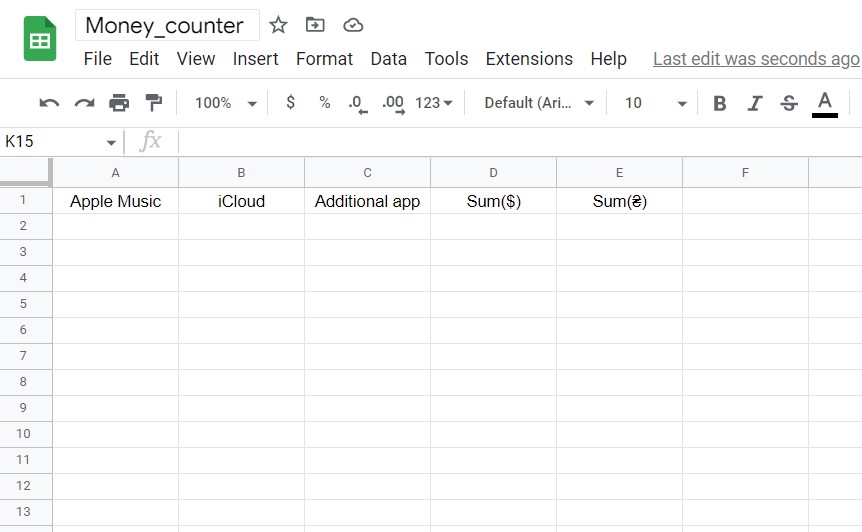Select row 13 header

(x=26, y=512)
